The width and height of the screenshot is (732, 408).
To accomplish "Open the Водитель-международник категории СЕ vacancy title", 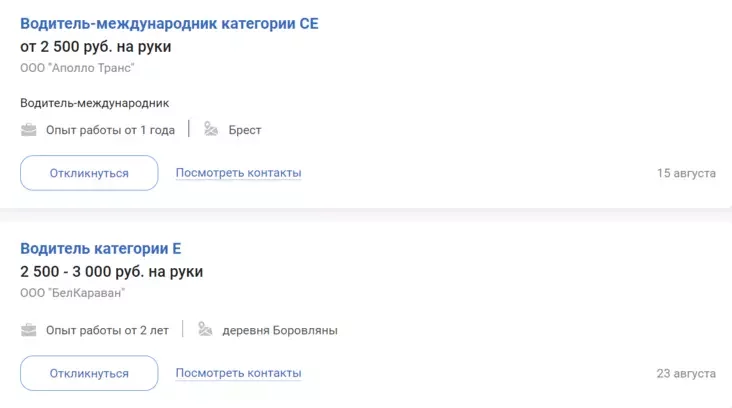I will click(x=169, y=23).
